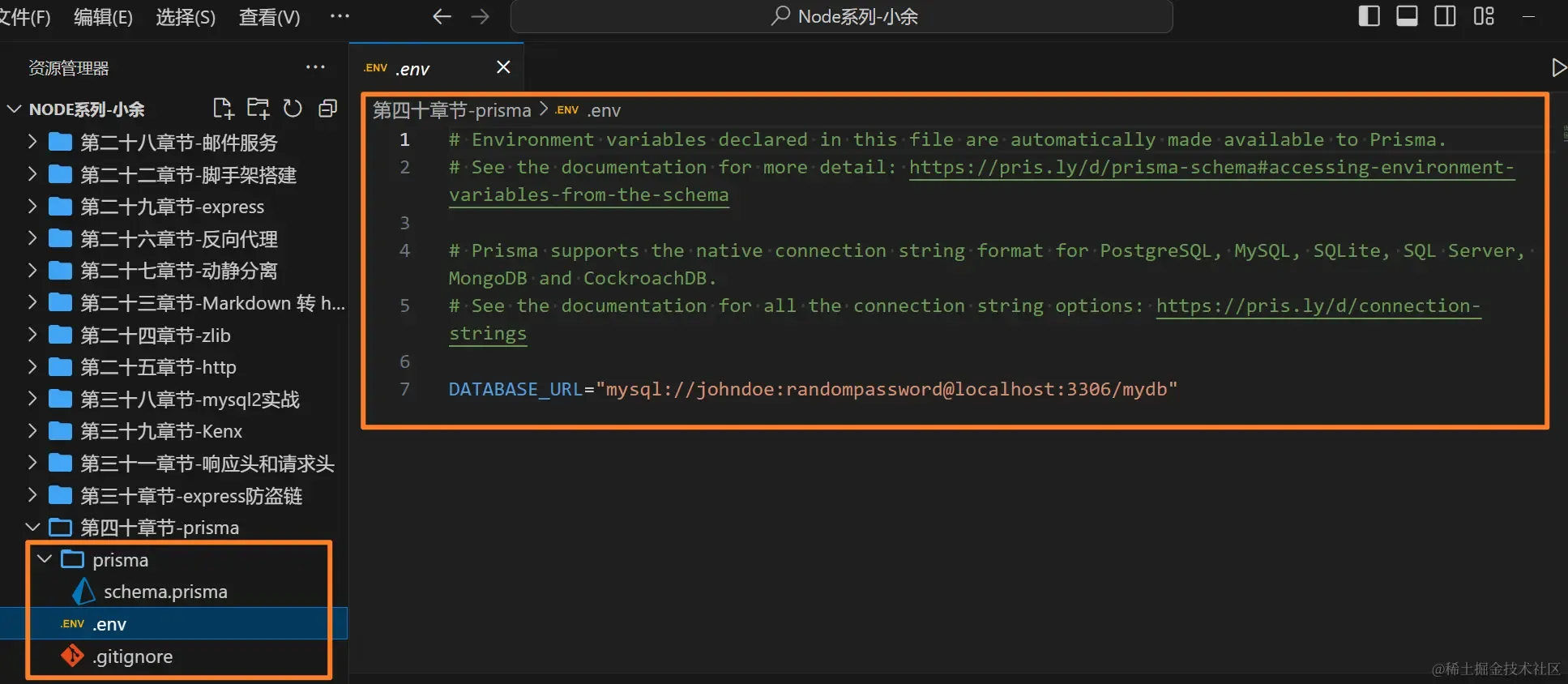Click the Node系列-小余 command center search
The height and width of the screenshot is (684, 1568).
click(842, 16)
